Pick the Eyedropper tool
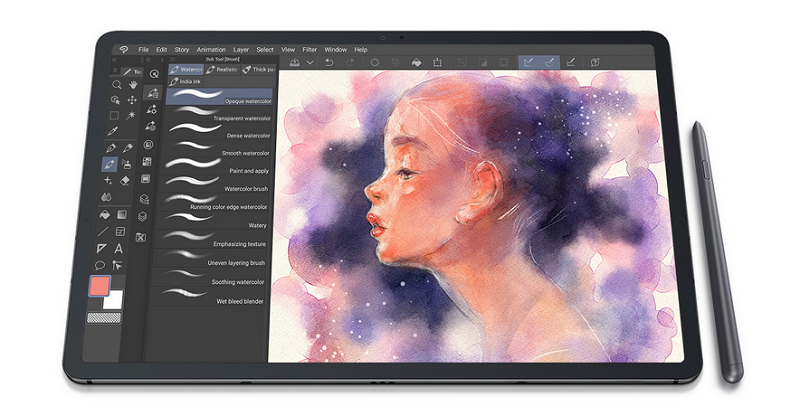 tap(114, 132)
